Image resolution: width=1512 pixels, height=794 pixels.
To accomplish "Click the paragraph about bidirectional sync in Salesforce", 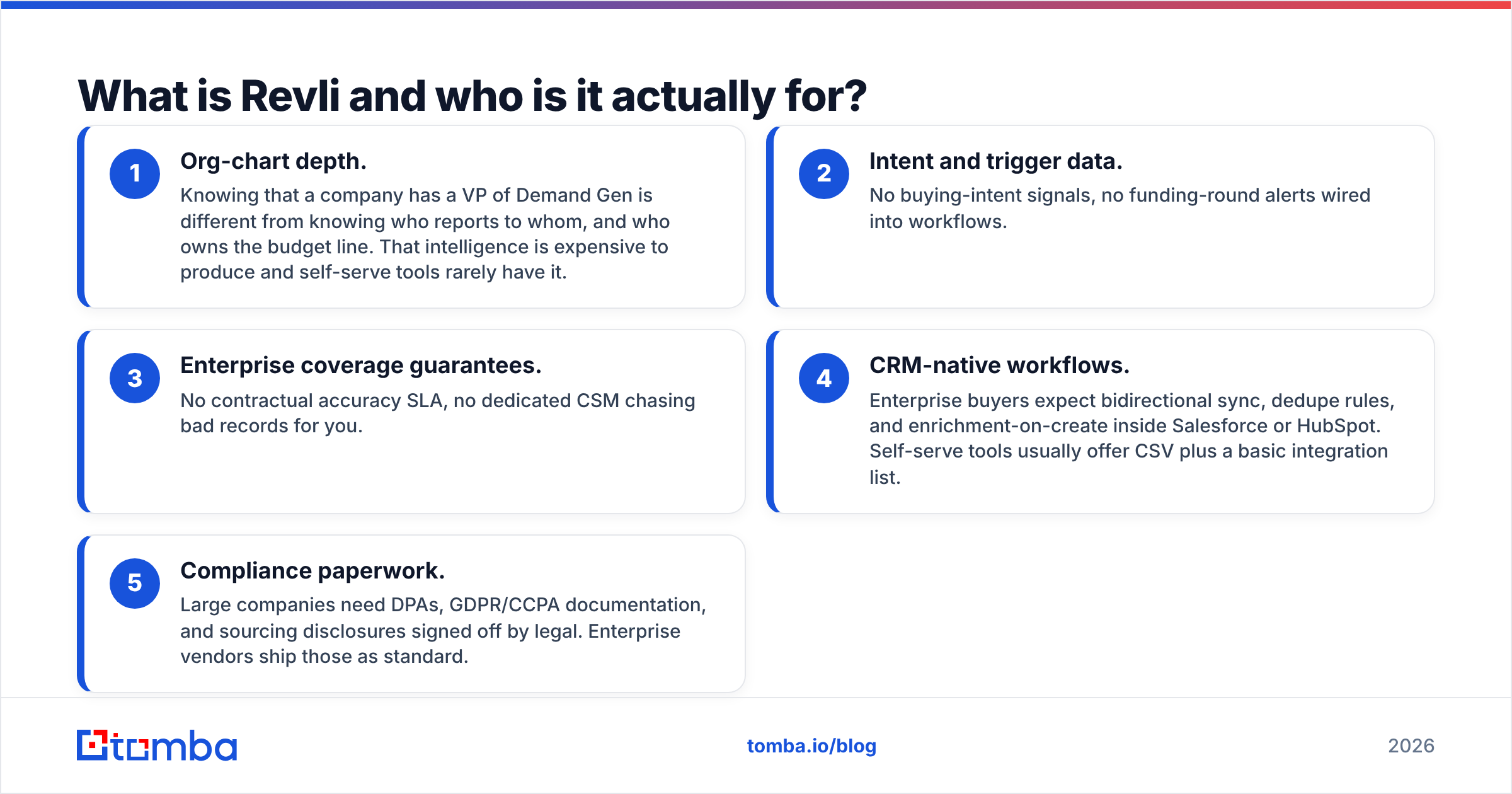I will point(1132,439).
